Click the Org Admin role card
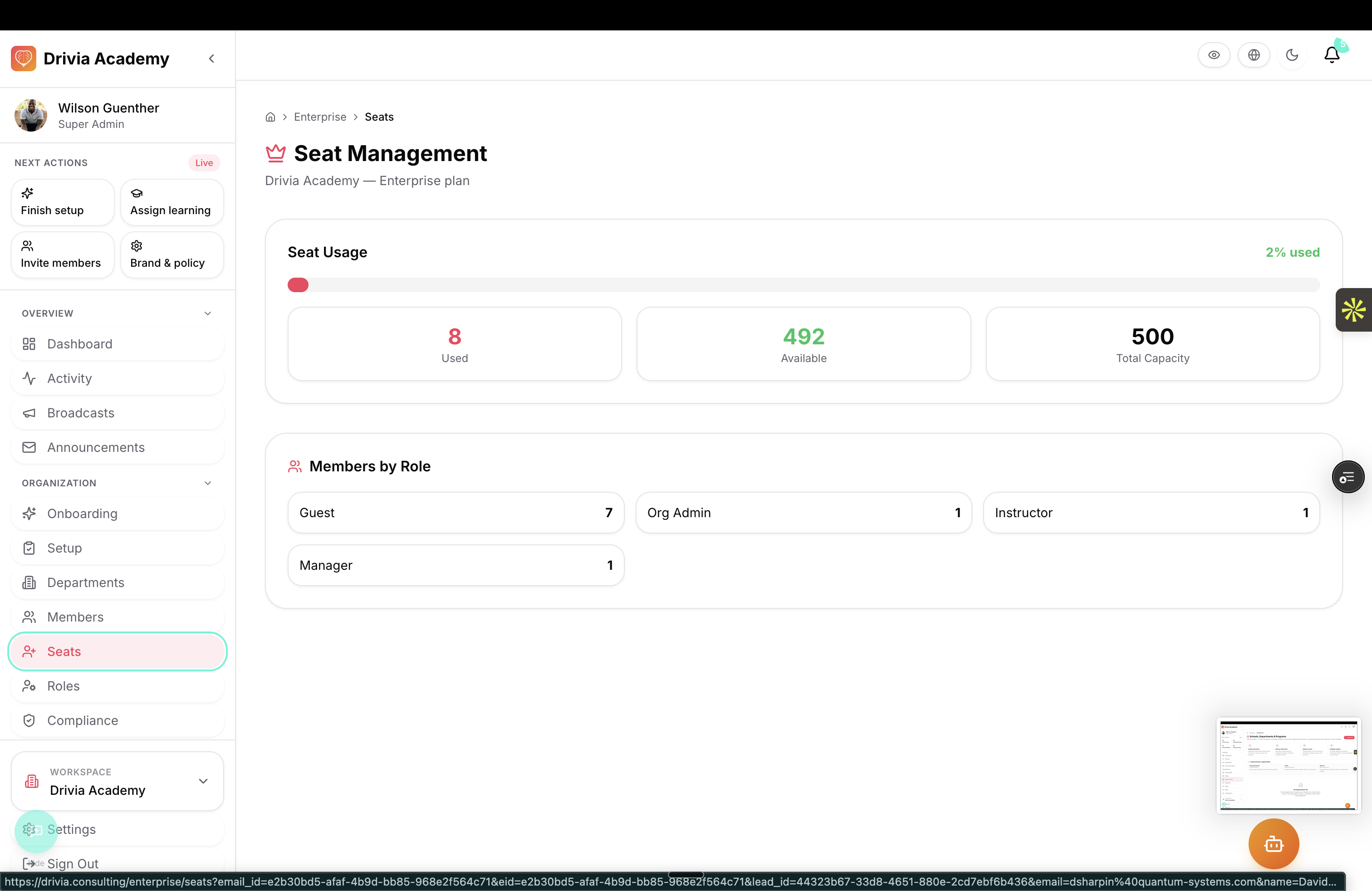 (804, 513)
